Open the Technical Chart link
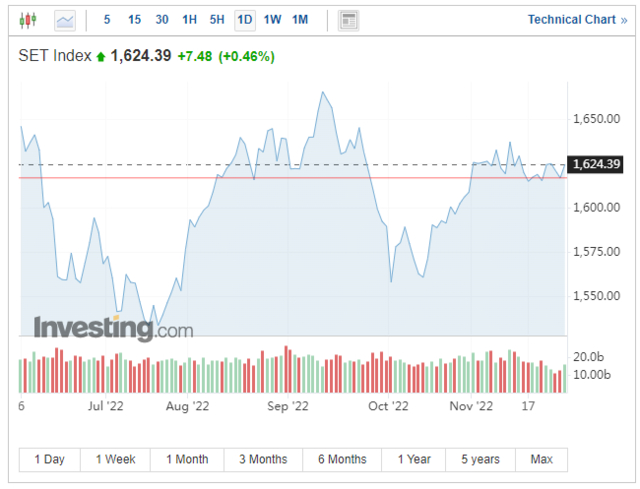The height and width of the screenshot is (489, 640). [577, 19]
